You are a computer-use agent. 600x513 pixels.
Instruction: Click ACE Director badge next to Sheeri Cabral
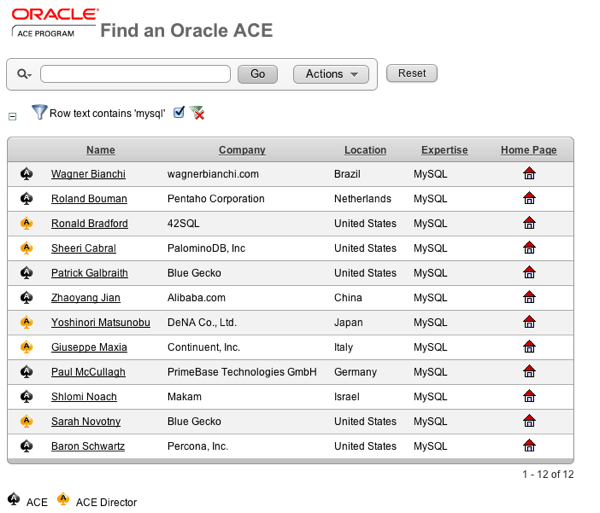click(x=27, y=248)
